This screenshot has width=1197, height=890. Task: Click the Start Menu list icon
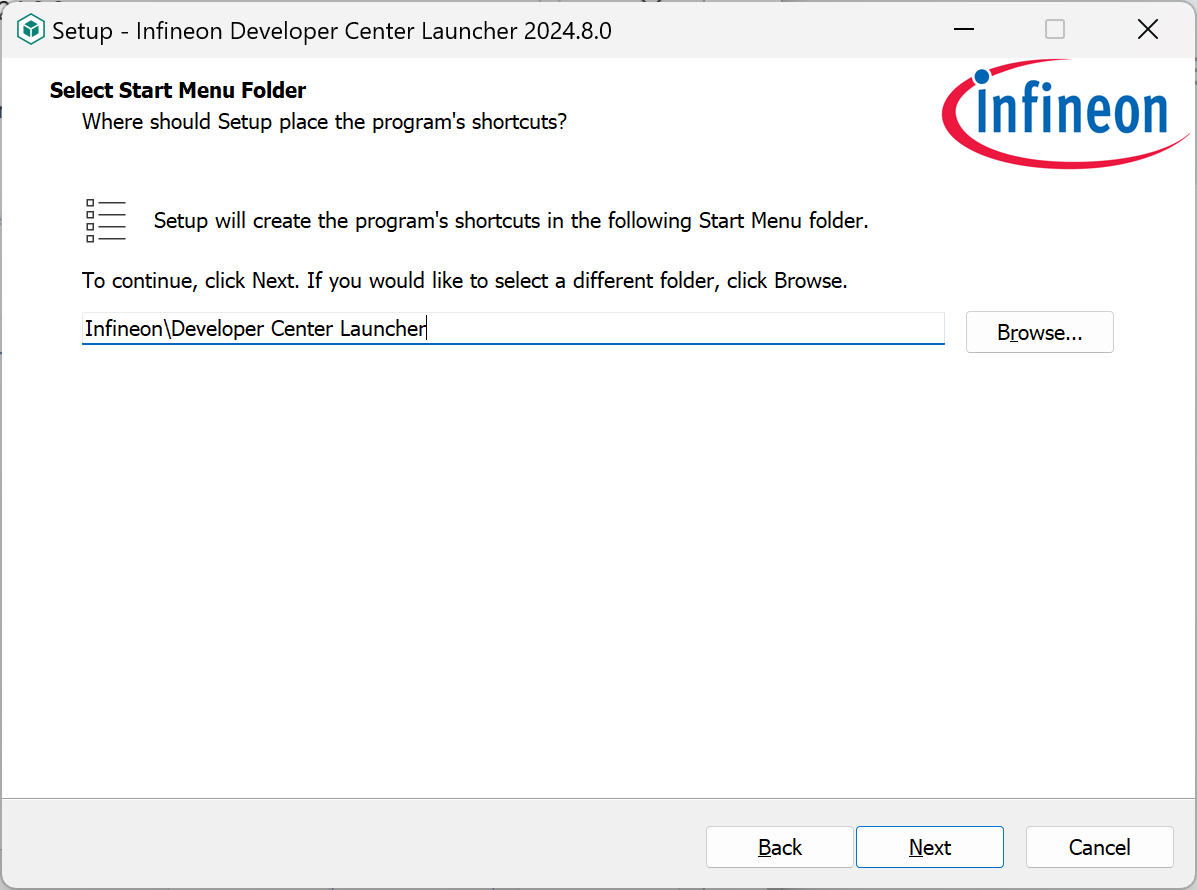tap(106, 221)
